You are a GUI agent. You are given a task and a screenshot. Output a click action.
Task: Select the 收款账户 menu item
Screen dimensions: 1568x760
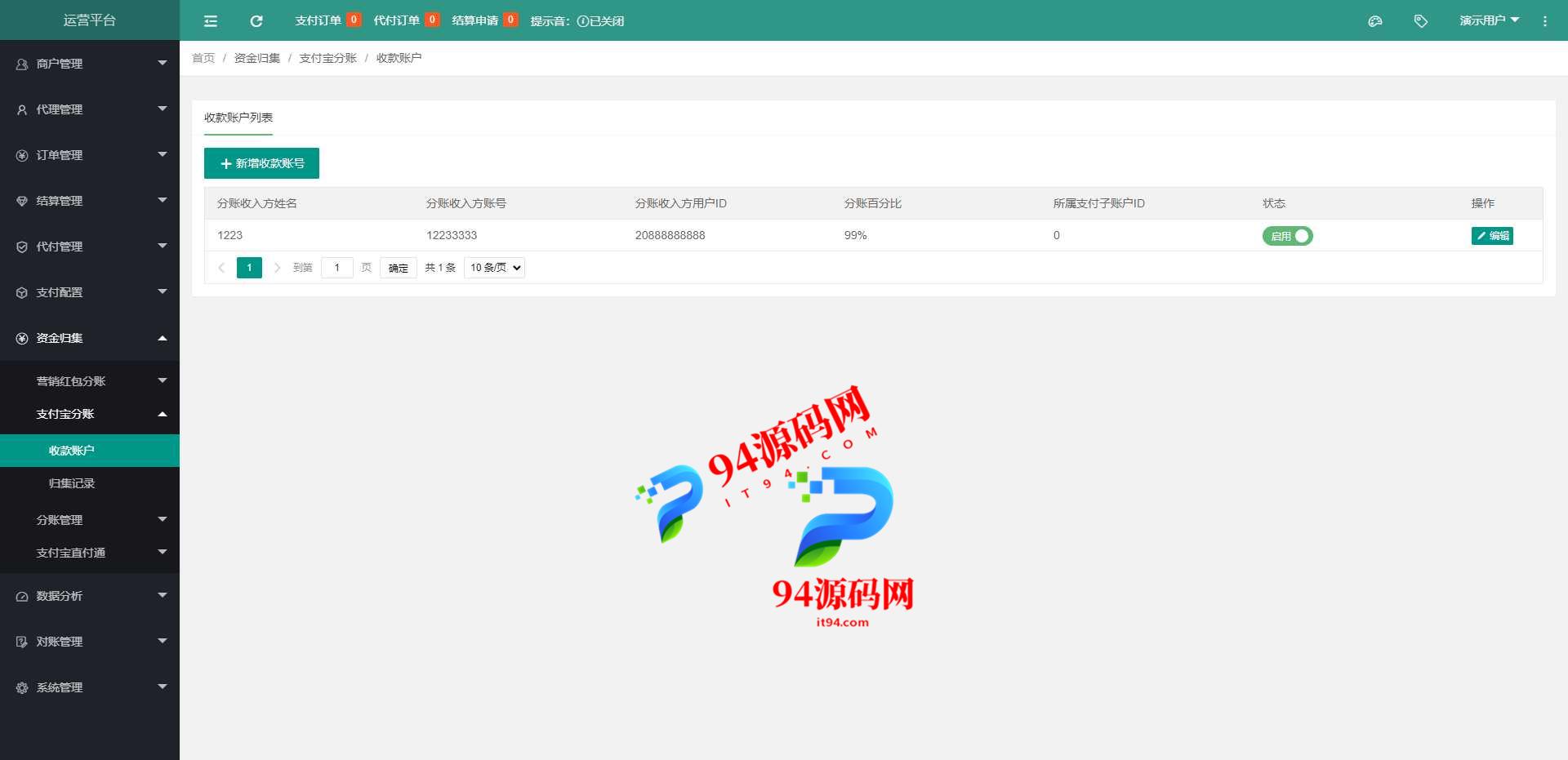tap(90, 451)
